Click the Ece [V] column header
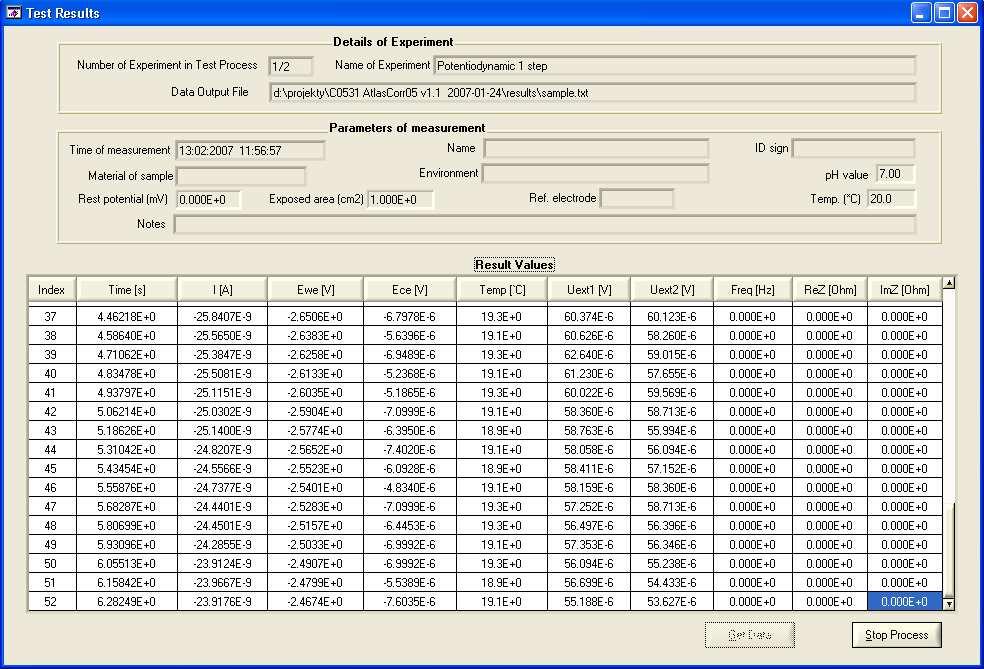Image resolution: width=984 pixels, height=669 pixels. (x=409, y=289)
